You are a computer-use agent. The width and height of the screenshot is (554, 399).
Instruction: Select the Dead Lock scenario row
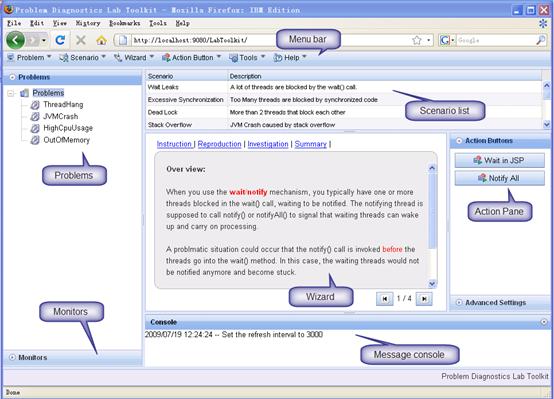344,112
